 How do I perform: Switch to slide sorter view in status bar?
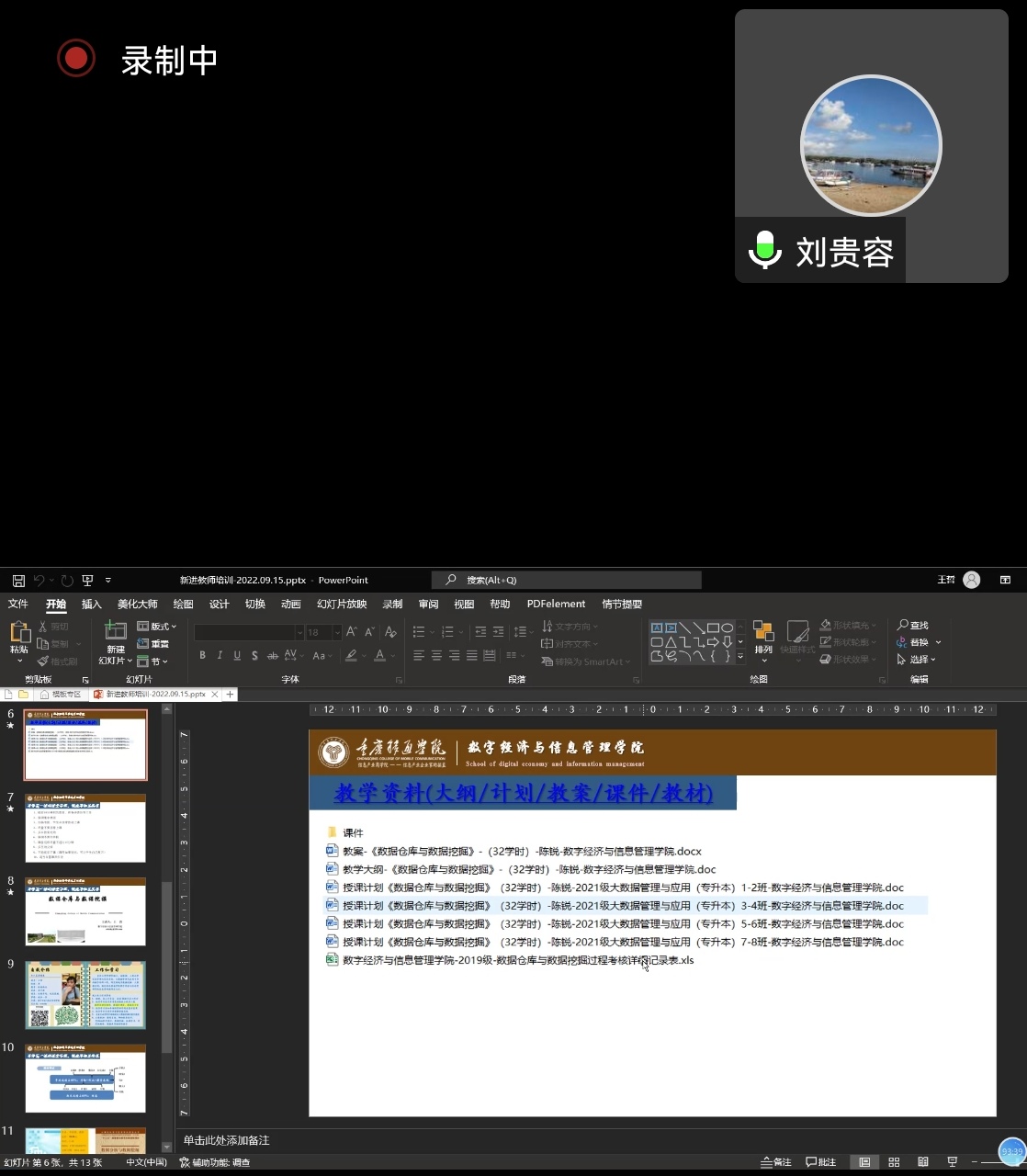[894, 1162]
